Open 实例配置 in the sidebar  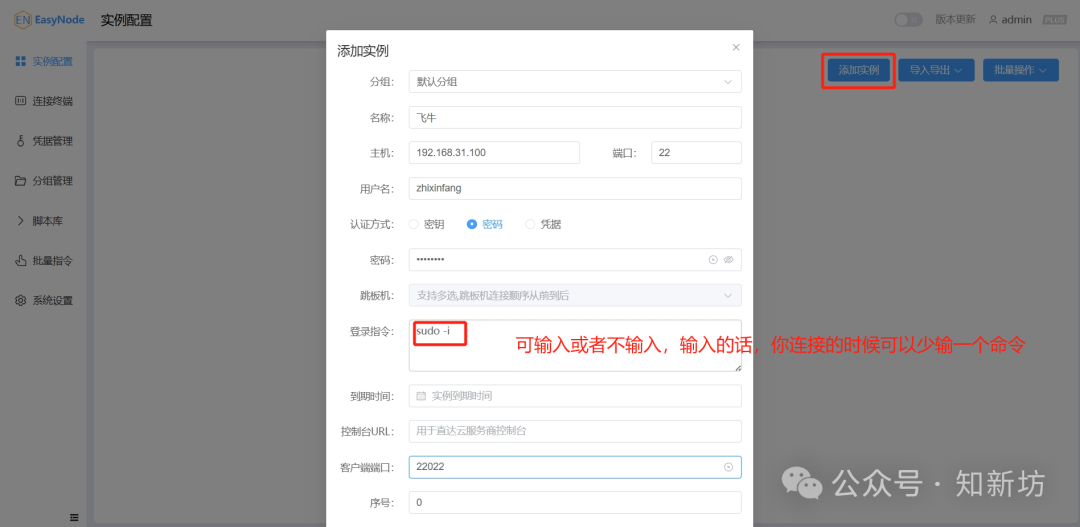click(x=43, y=61)
